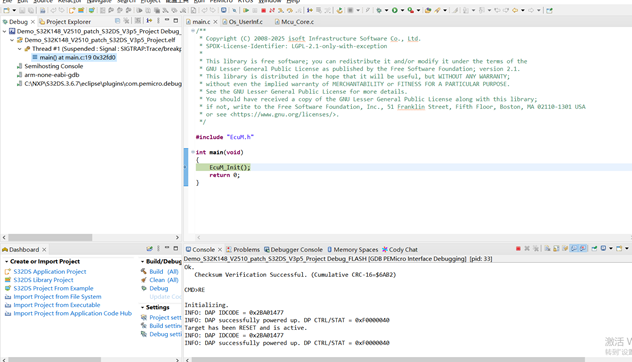Click S32DS Project From Example link
The height and width of the screenshot is (362, 632).
pyautogui.click(x=53, y=288)
